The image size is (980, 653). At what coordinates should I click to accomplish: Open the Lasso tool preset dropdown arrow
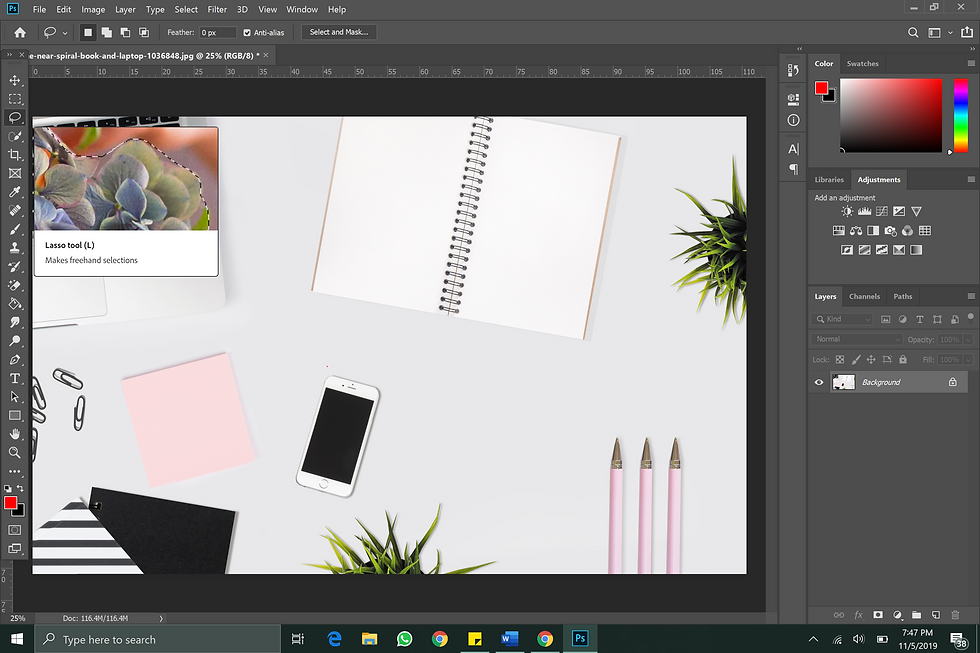pyautogui.click(x=64, y=32)
